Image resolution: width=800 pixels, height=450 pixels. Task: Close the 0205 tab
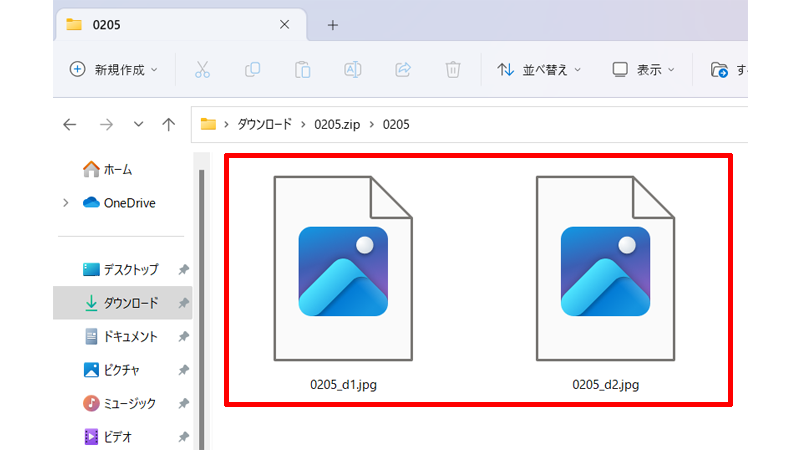coord(285,24)
